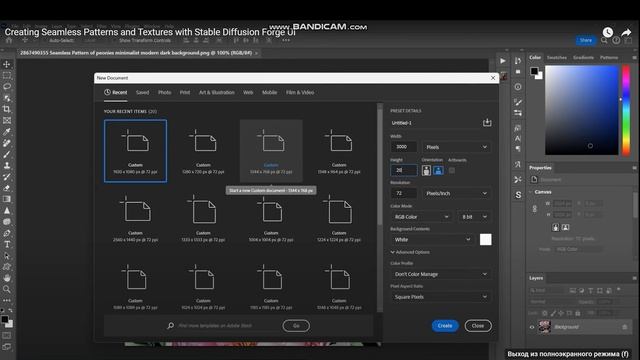The width and height of the screenshot is (640, 360).
Task: Click the Width input field
Action: click(404, 147)
